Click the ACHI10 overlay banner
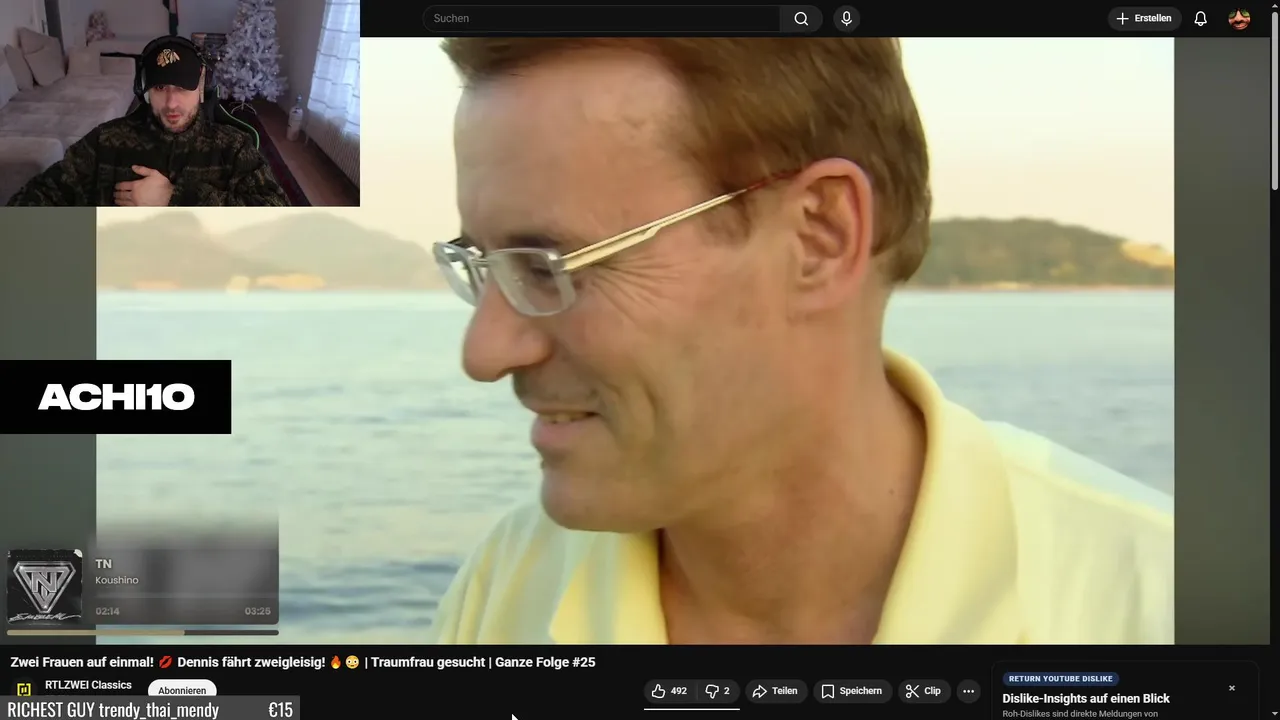The height and width of the screenshot is (720, 1280). click(x=115, y=397)
